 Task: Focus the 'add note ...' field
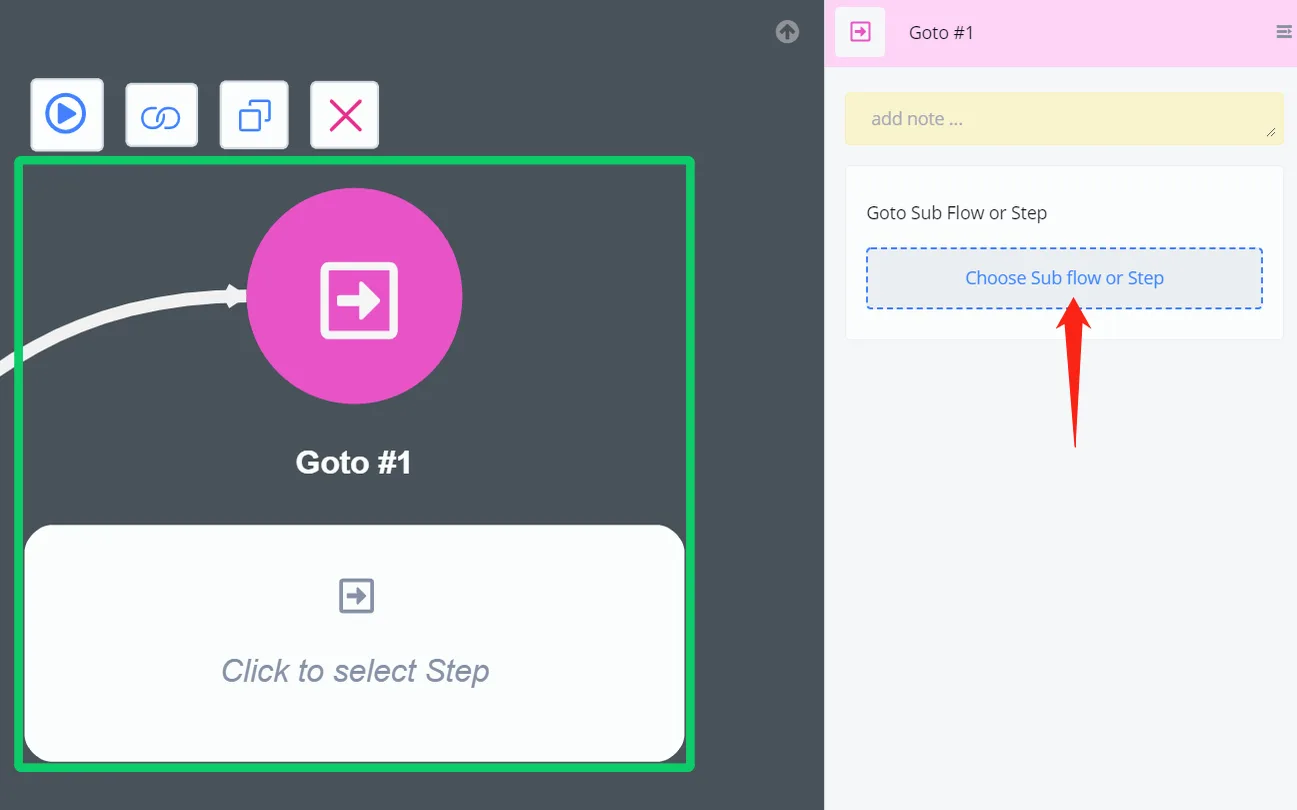(x=1064, y=119)
